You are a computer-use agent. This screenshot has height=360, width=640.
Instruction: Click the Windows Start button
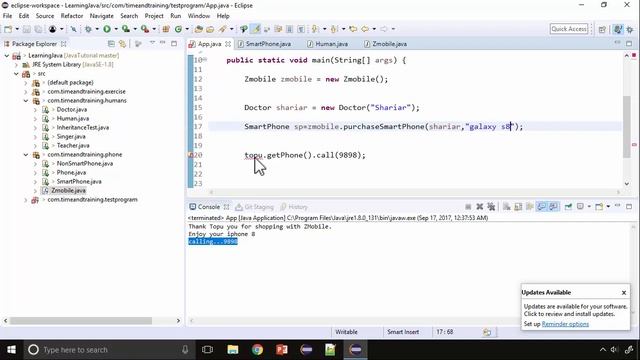point(11,350)
